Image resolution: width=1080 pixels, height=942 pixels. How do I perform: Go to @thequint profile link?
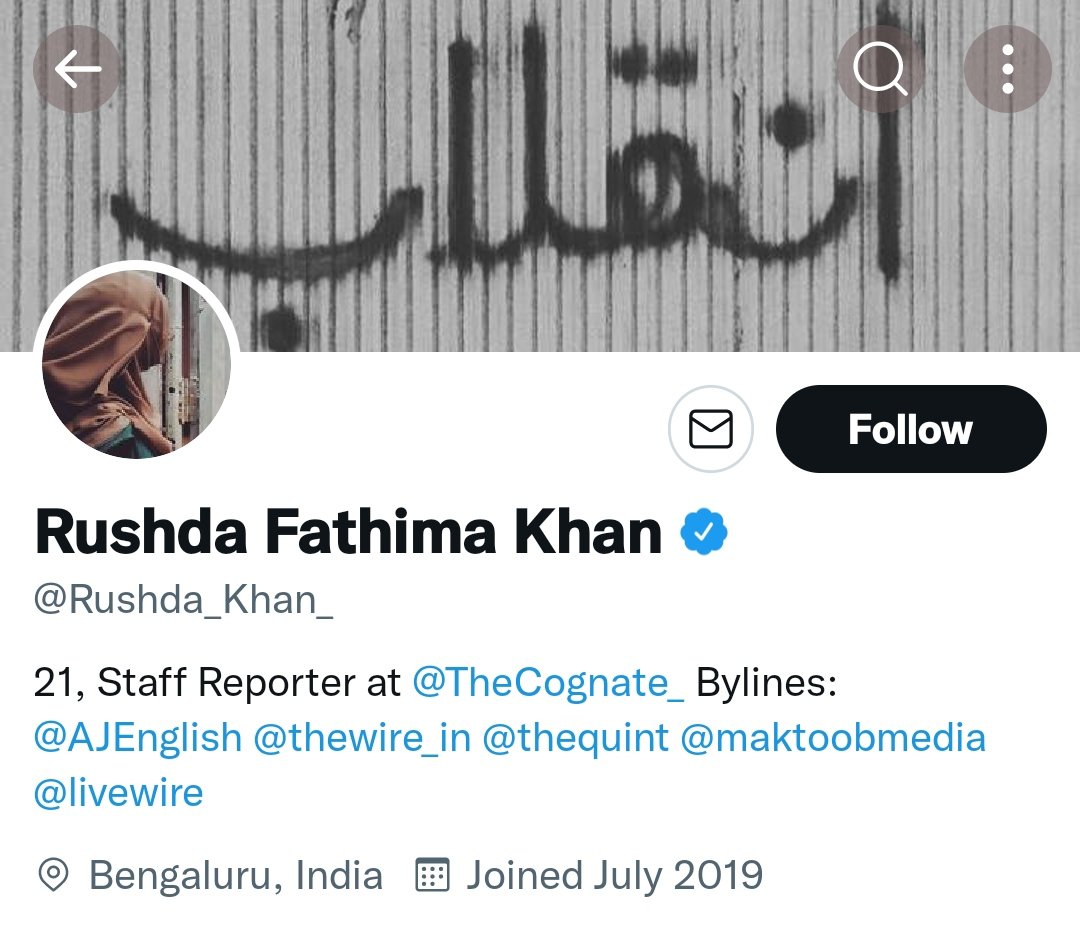[x=576, y=738]
